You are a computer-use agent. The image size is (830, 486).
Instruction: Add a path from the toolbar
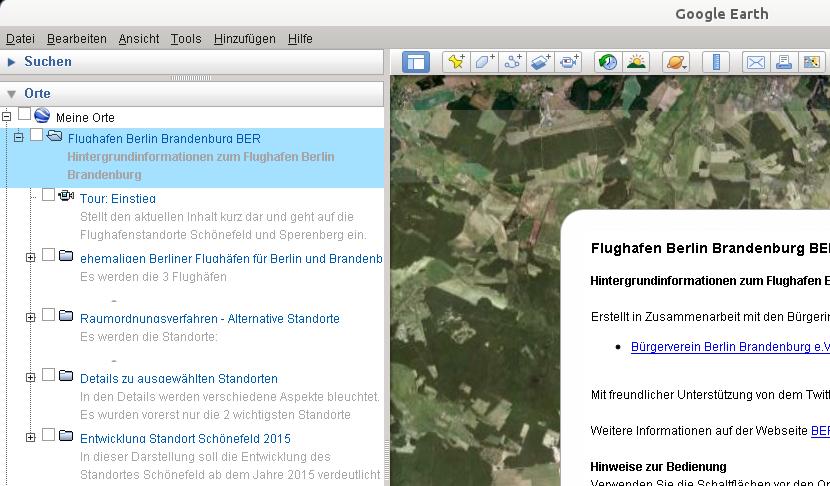[x=512, y=62]
